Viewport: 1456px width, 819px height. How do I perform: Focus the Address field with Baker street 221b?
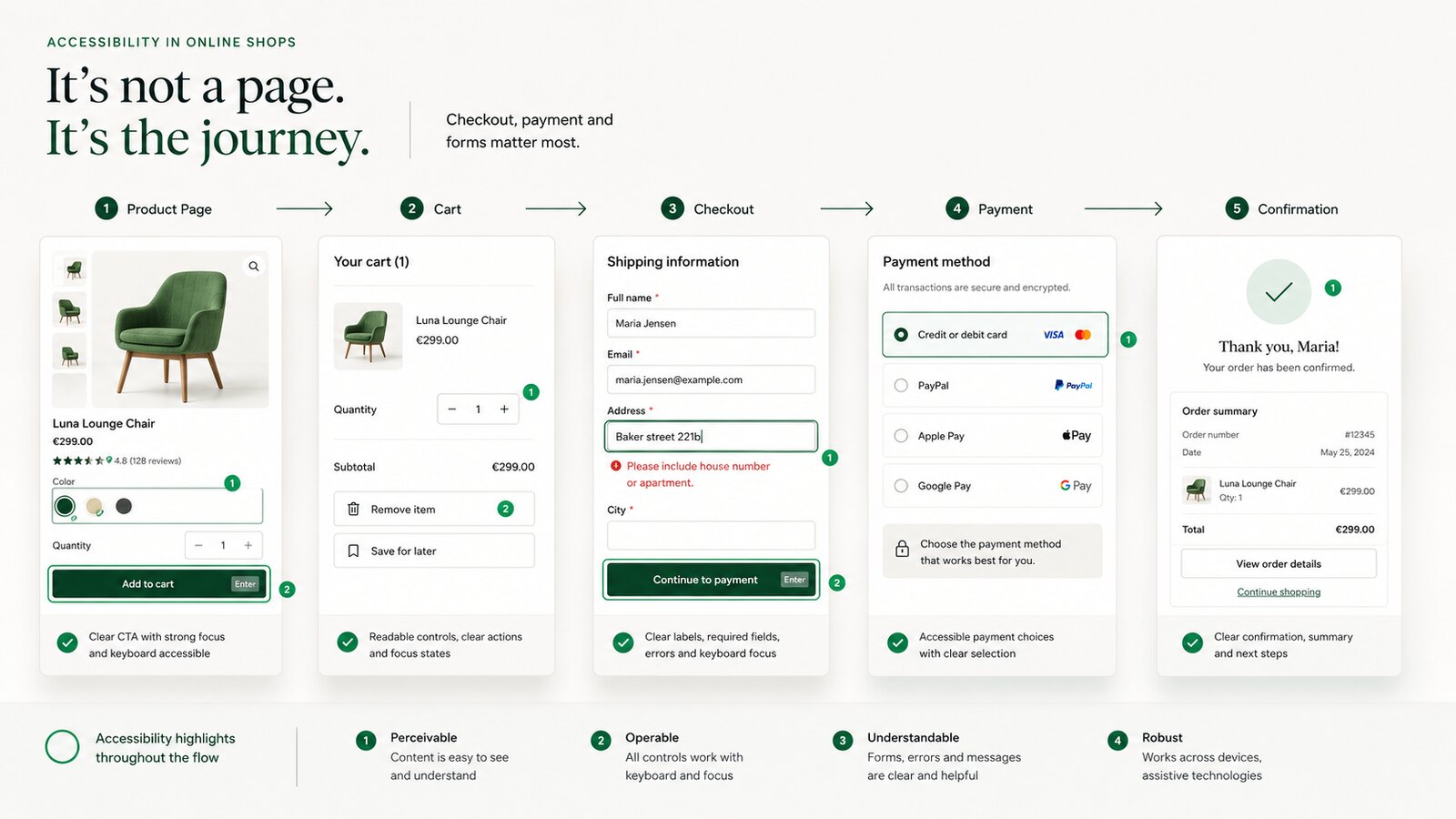click(711, 437)
